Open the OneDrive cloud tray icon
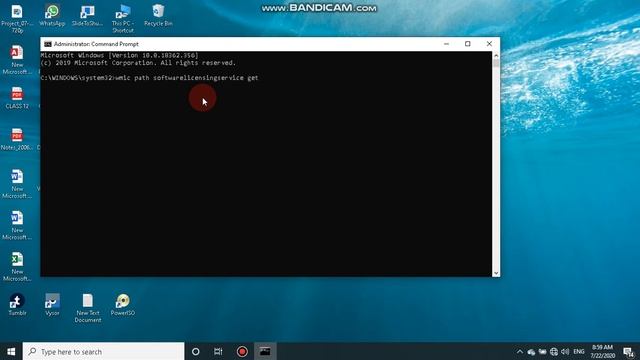The image size is (640, 360). point(531,352)
